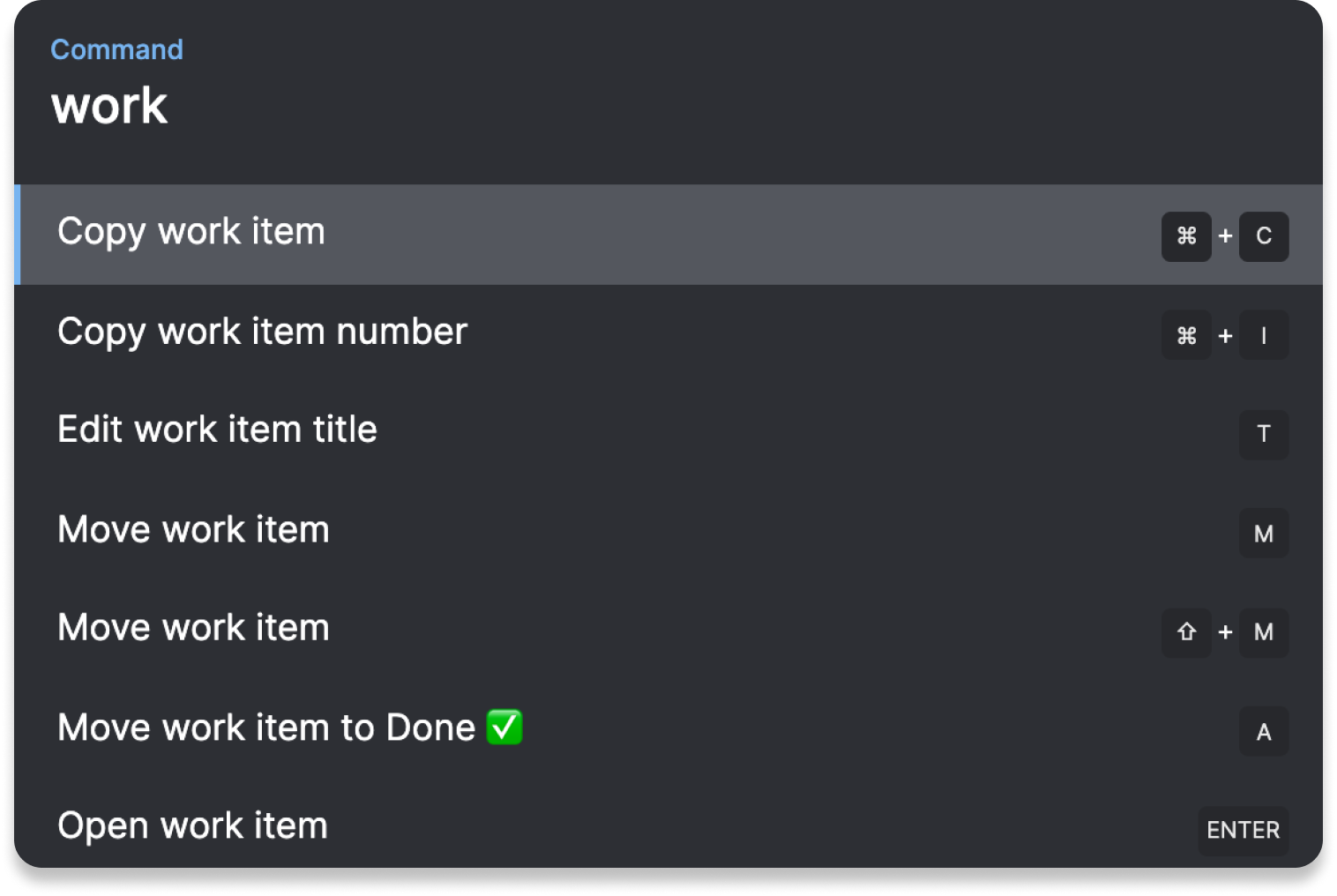The width and height of the screenshot is (1337, 896).
Task: Click the standalone M shortcut key badge
Action: (1264, 534)
